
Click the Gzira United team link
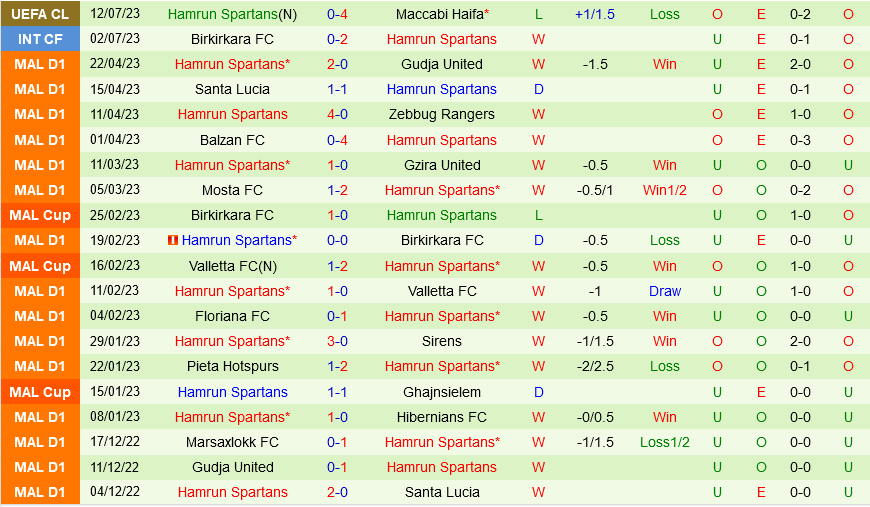[441, 165]
